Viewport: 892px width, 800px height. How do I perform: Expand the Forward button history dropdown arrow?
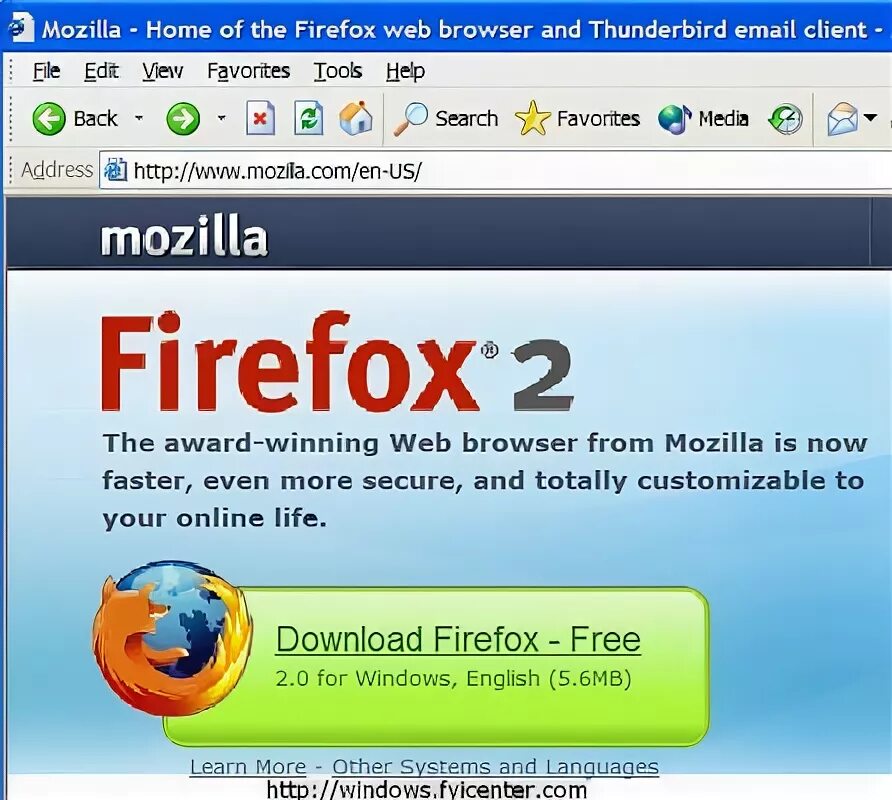click(x=221, y=118)
